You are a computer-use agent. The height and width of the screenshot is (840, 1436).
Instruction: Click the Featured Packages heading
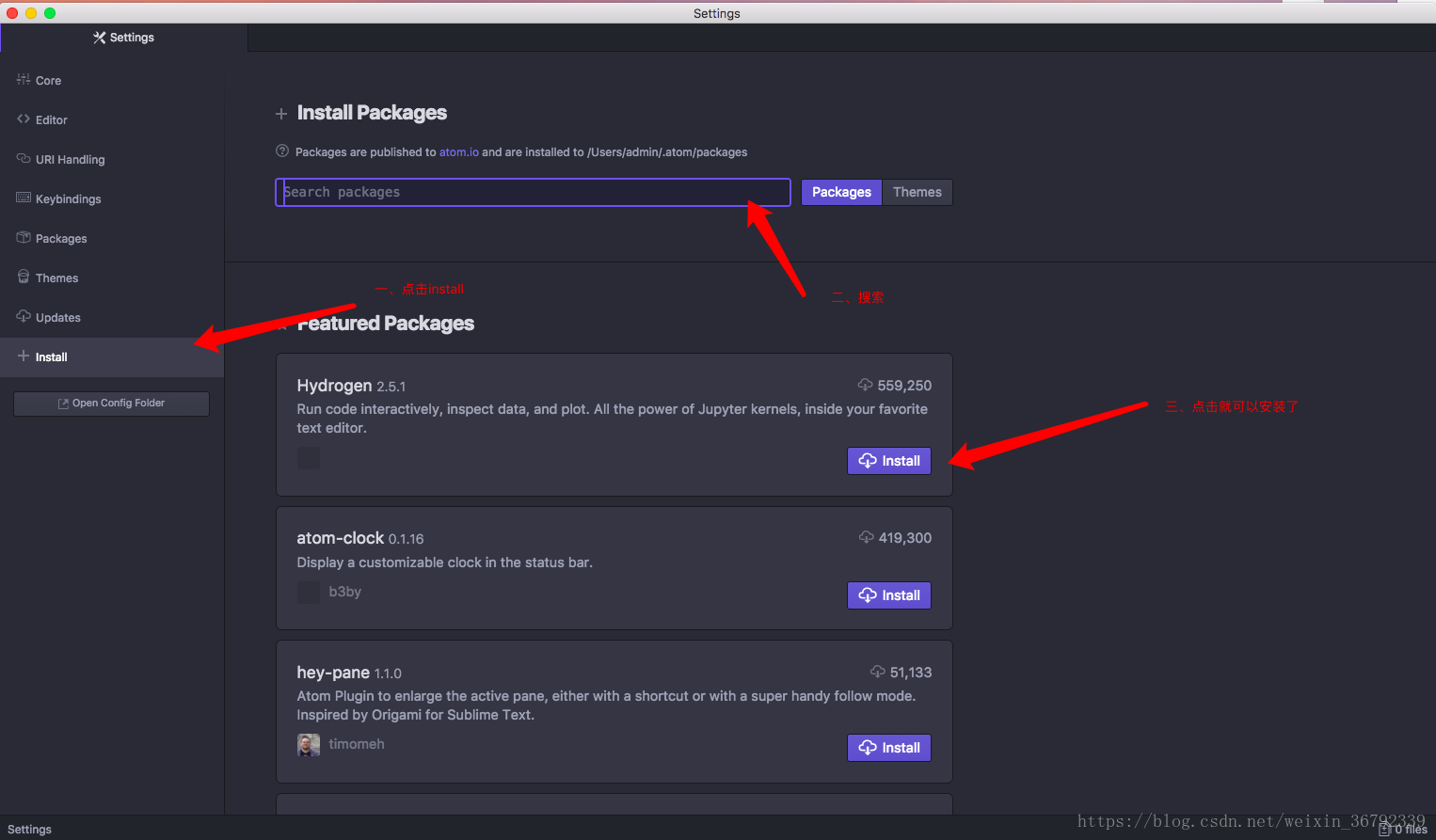(386, 324)
